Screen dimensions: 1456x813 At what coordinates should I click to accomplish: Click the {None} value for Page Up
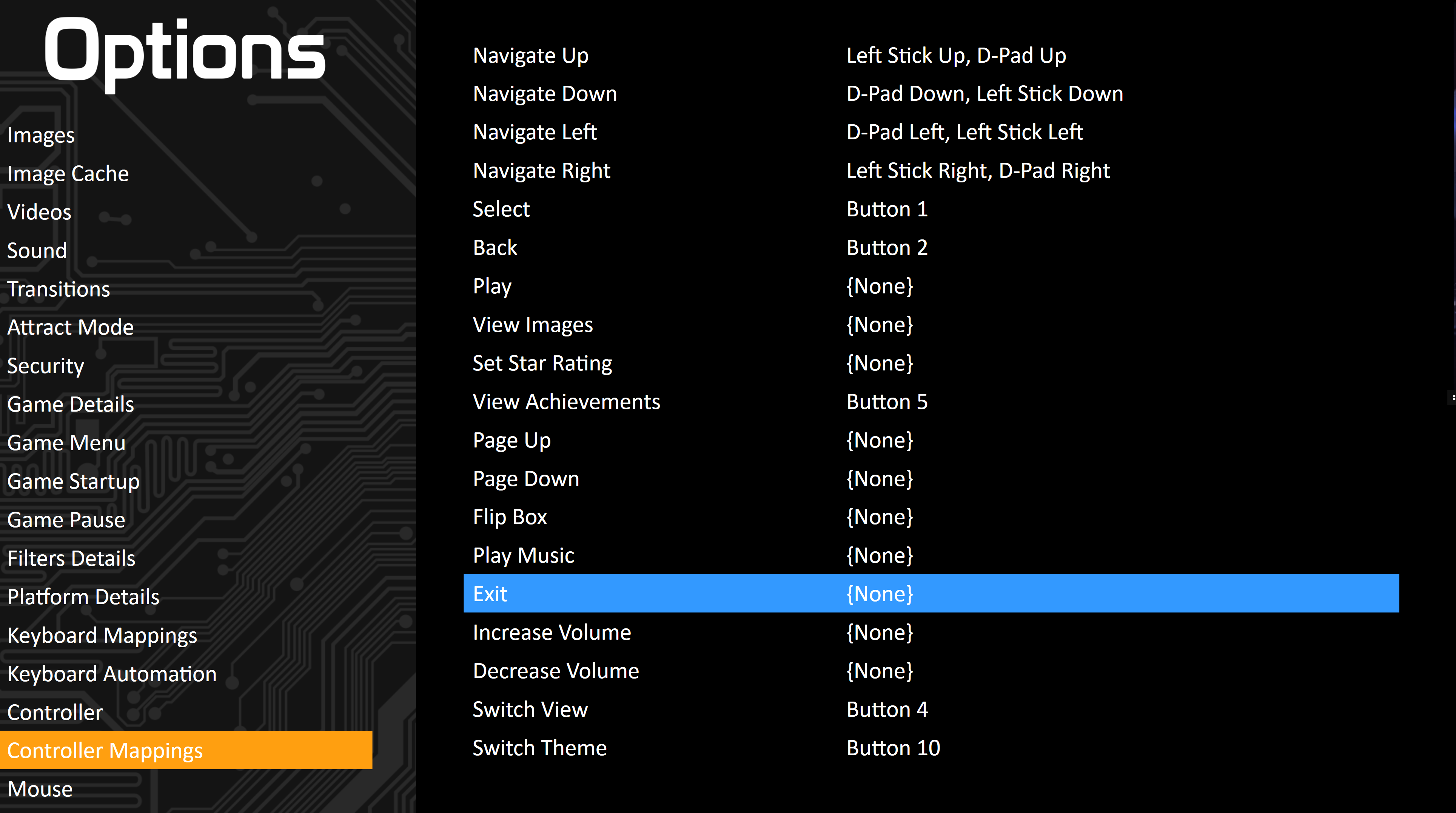880,440
